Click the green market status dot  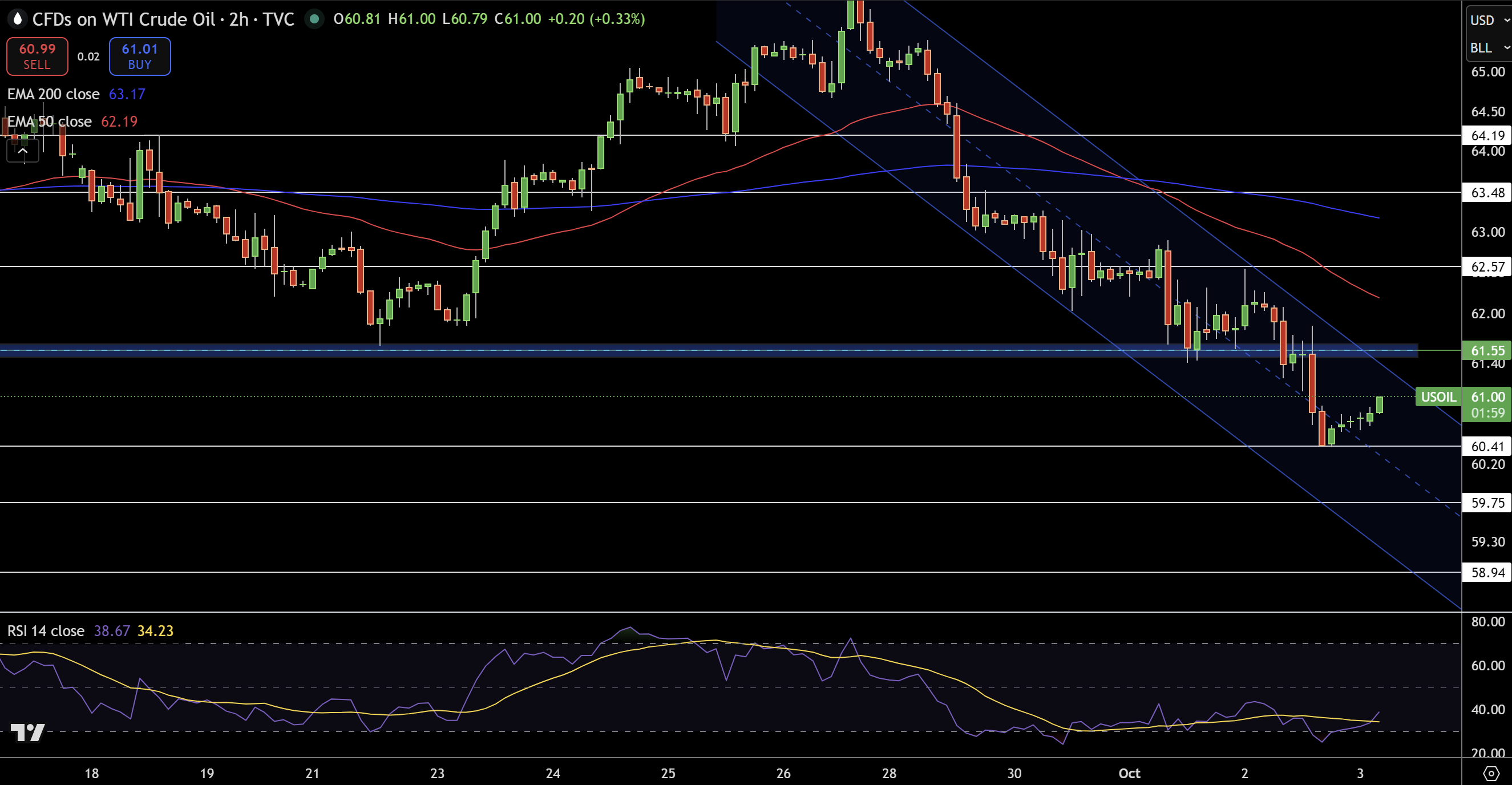coord(314,19)
